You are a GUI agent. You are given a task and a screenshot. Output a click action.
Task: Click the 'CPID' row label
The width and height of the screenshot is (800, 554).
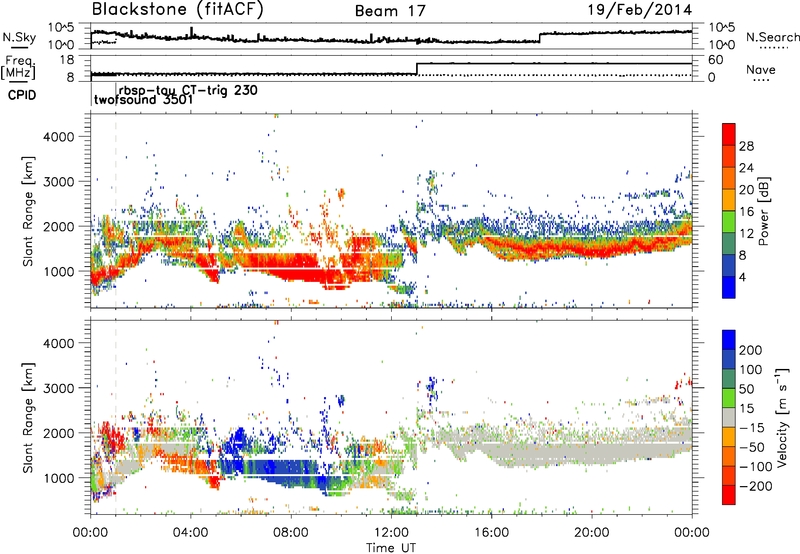[22, 95]
